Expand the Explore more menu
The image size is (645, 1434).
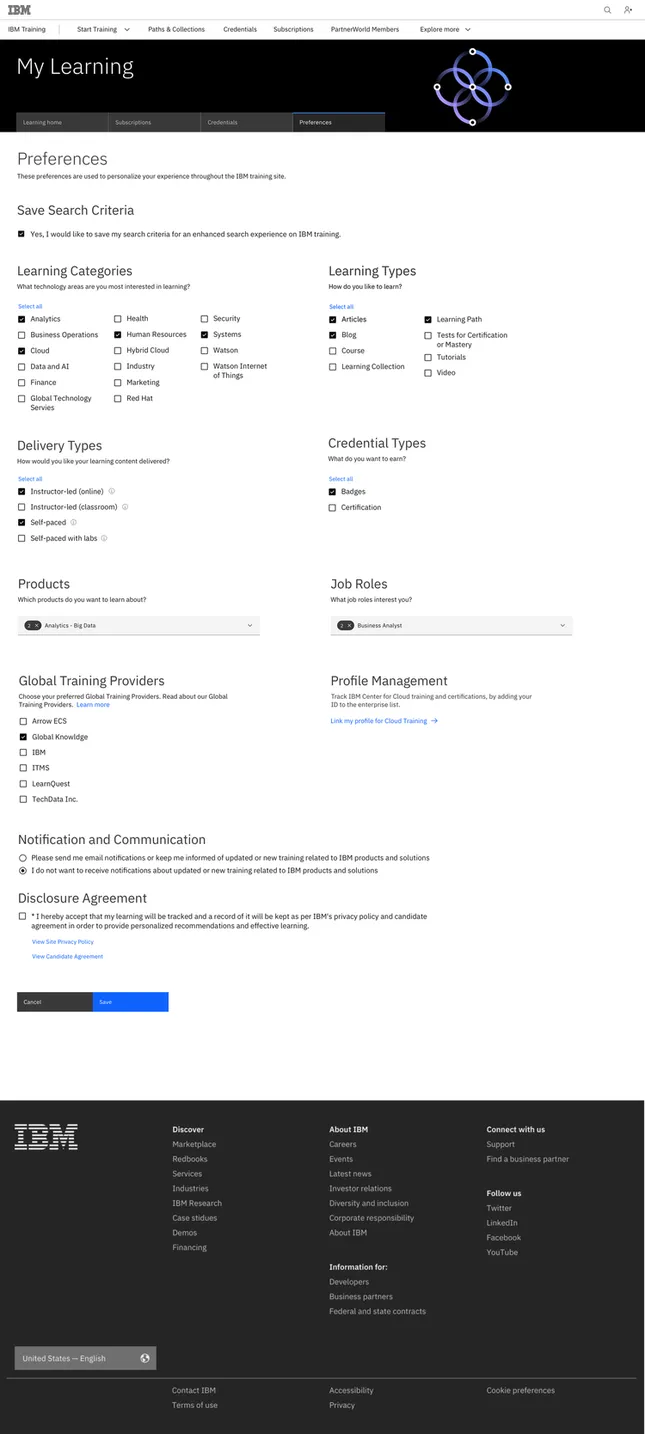point(445,29)
